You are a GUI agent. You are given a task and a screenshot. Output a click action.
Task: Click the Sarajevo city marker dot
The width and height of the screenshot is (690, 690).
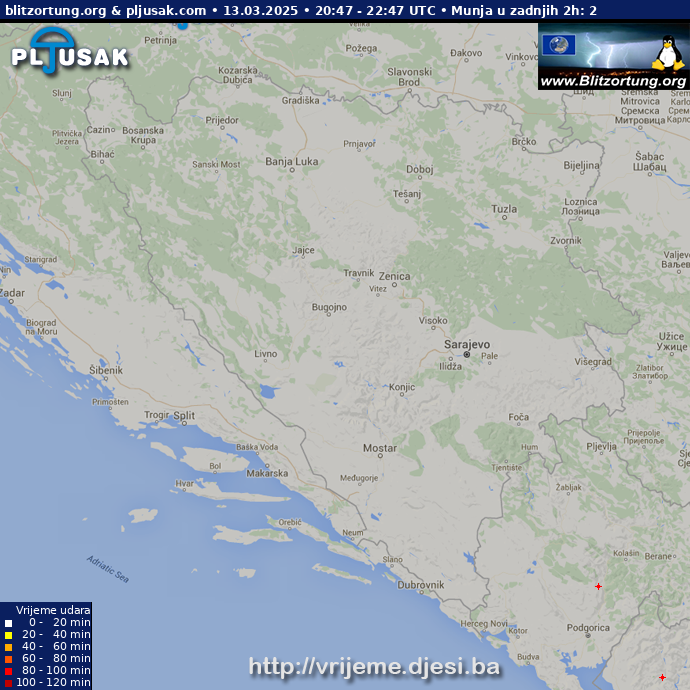coord(466,355)
